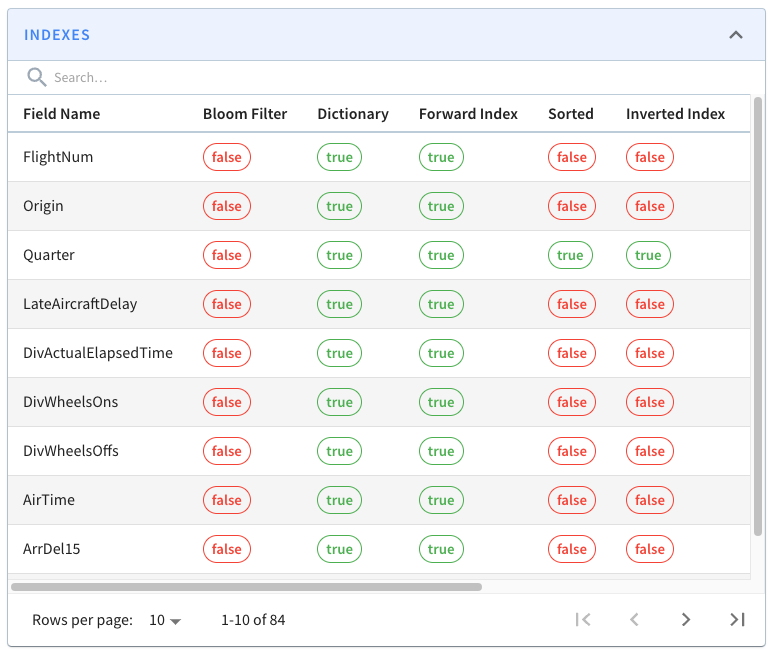Collapse the Indexes panel with chevron

(735, 35)
